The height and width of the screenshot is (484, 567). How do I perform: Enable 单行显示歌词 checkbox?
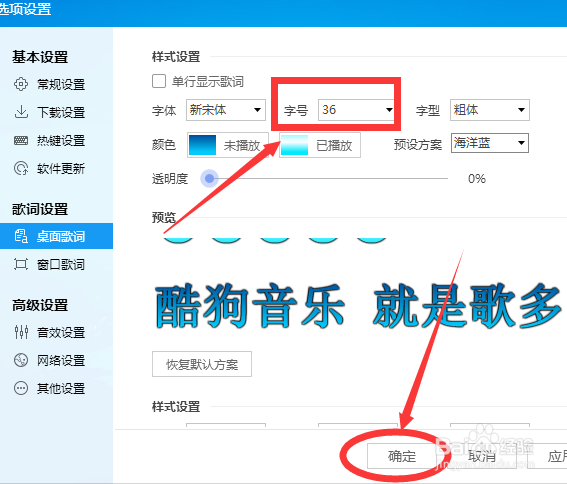point(159,81)
